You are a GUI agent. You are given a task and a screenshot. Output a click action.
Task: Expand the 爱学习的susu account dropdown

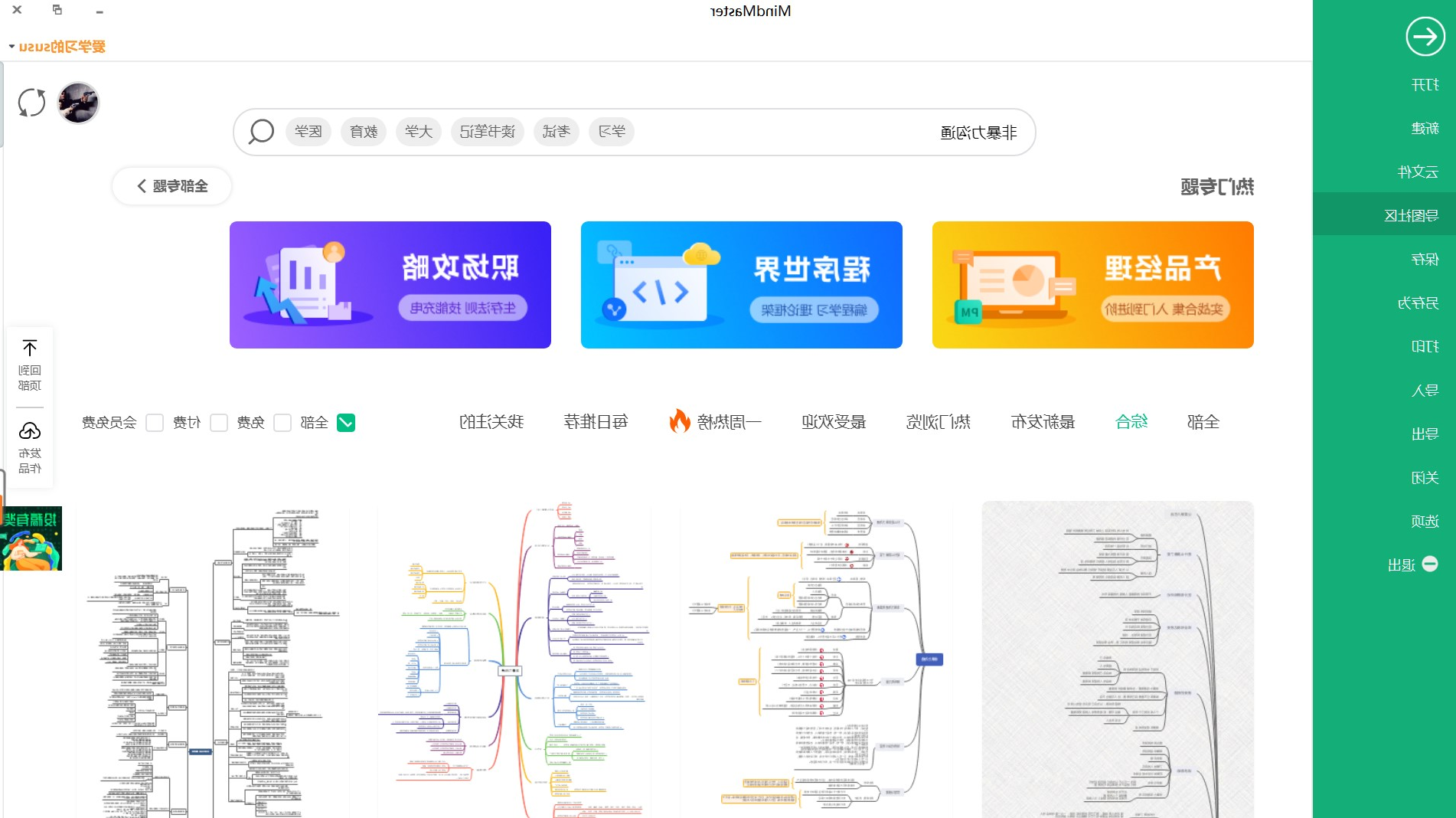57,47
